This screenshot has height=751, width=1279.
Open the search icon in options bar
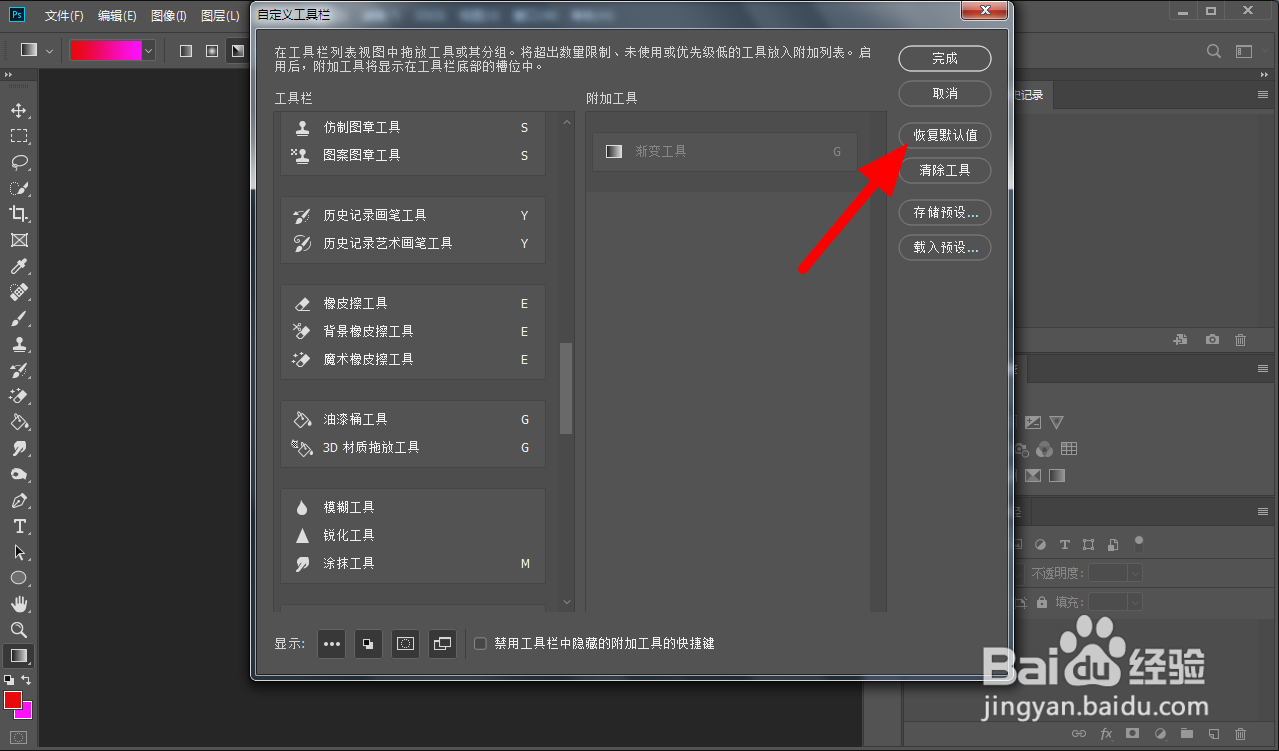pyautogui.click(x=1214, y=51)
